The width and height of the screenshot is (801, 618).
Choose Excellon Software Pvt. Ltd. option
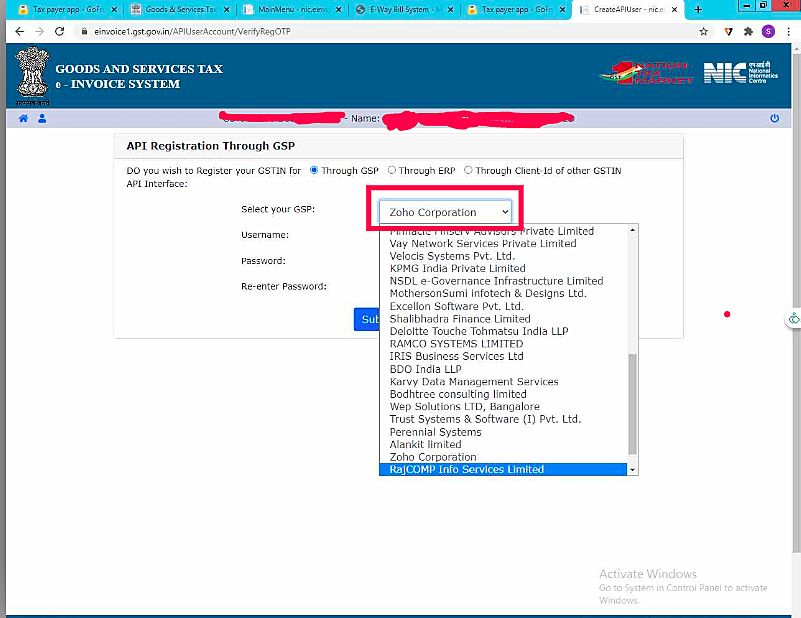(x=503, y=306)
